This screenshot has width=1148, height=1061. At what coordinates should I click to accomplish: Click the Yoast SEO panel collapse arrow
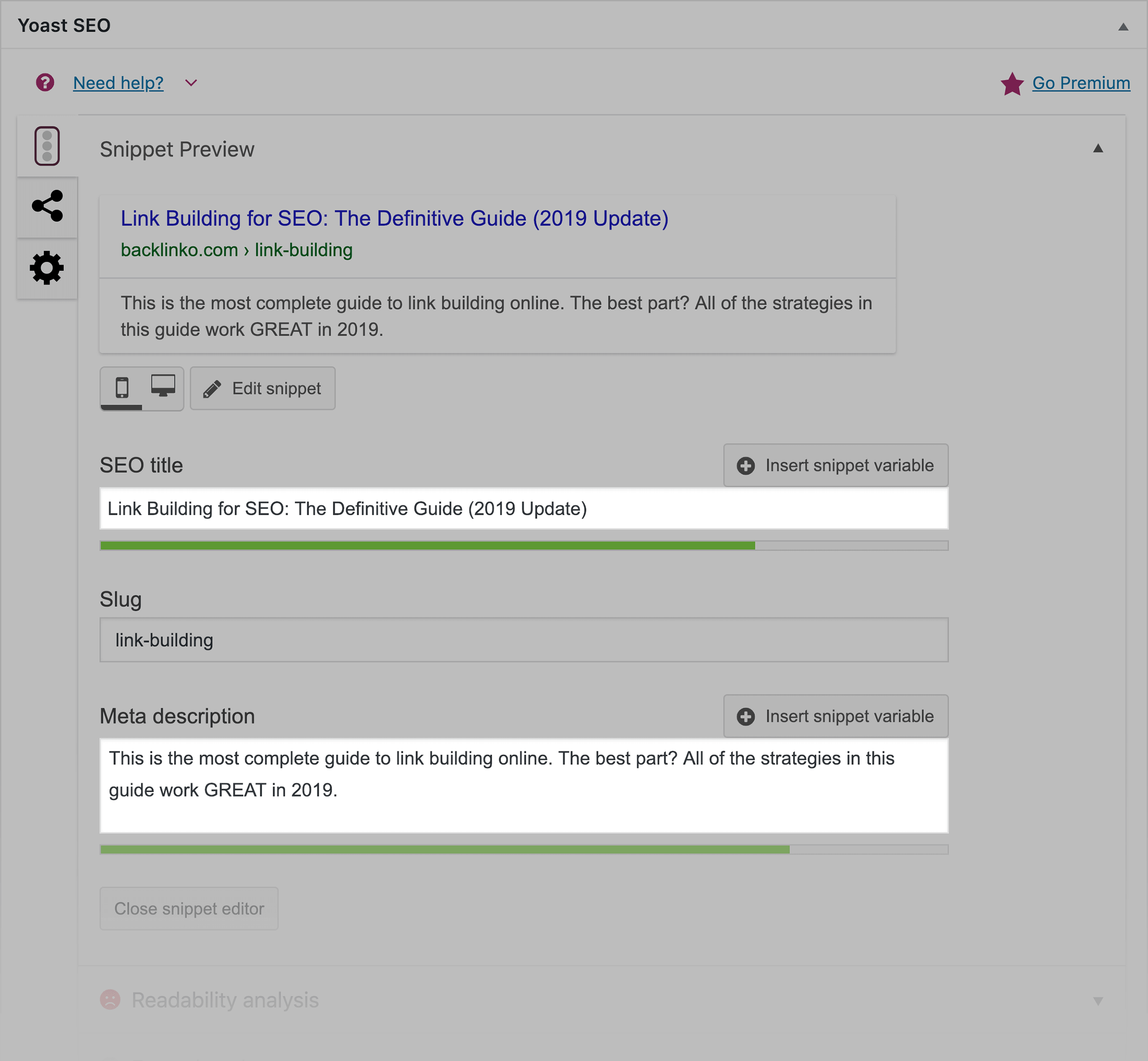coord(1124,25)
